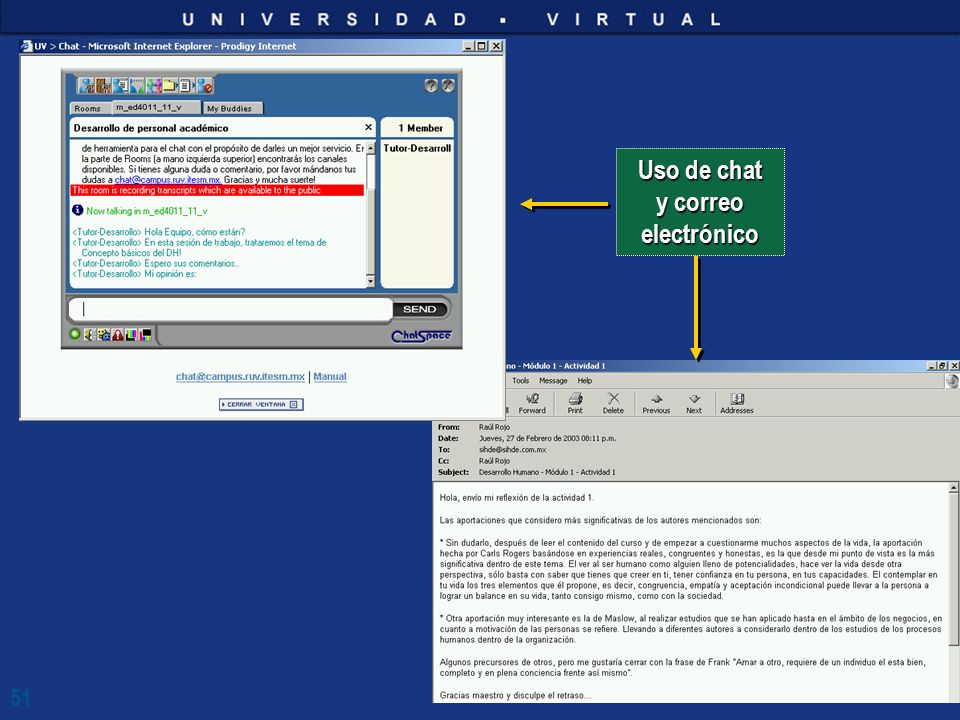960x720 pixels.
Task: Click the round X icon beside chat help
Action: point(448,86)
